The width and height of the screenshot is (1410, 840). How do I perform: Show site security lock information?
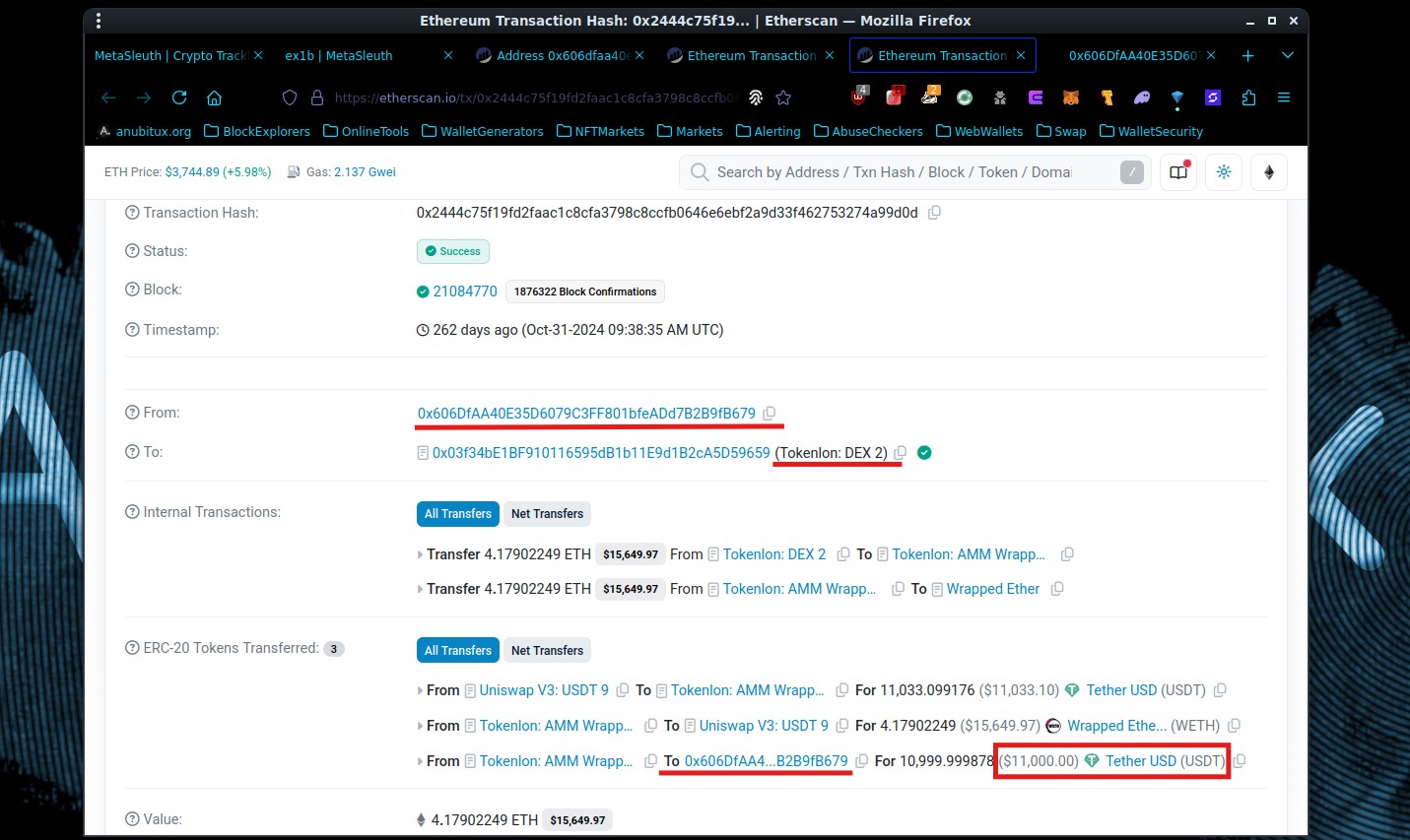pos(317,97)
